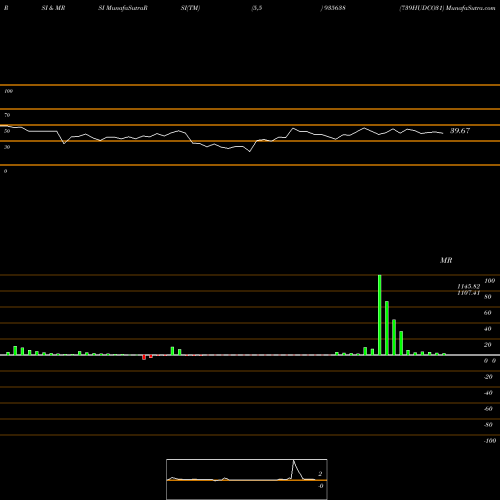Click the RSI value label 39.67
The height and width of the screenshot is (500, 500).
tap(460, 131)
